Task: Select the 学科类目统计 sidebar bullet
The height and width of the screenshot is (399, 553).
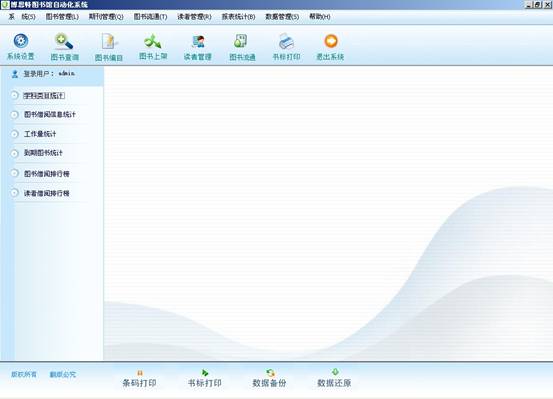Action: tap(14, 95)
